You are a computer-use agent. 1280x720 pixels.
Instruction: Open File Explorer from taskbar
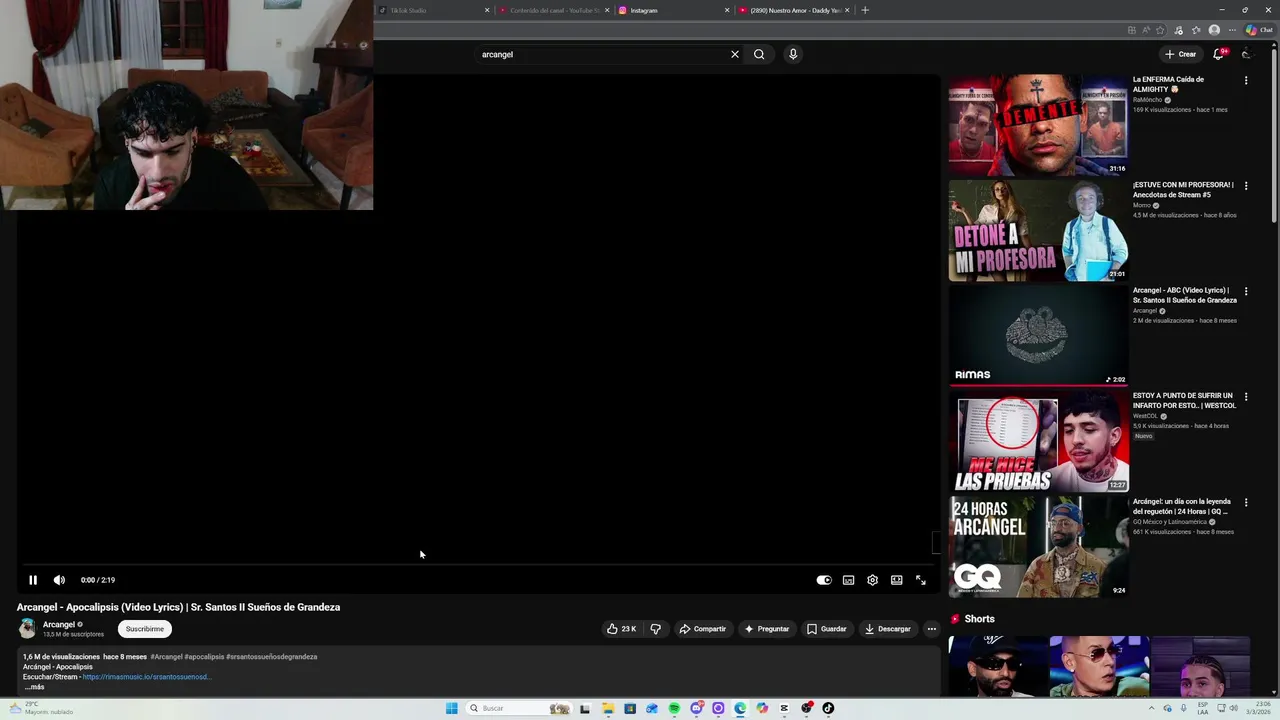coord(607,708)
